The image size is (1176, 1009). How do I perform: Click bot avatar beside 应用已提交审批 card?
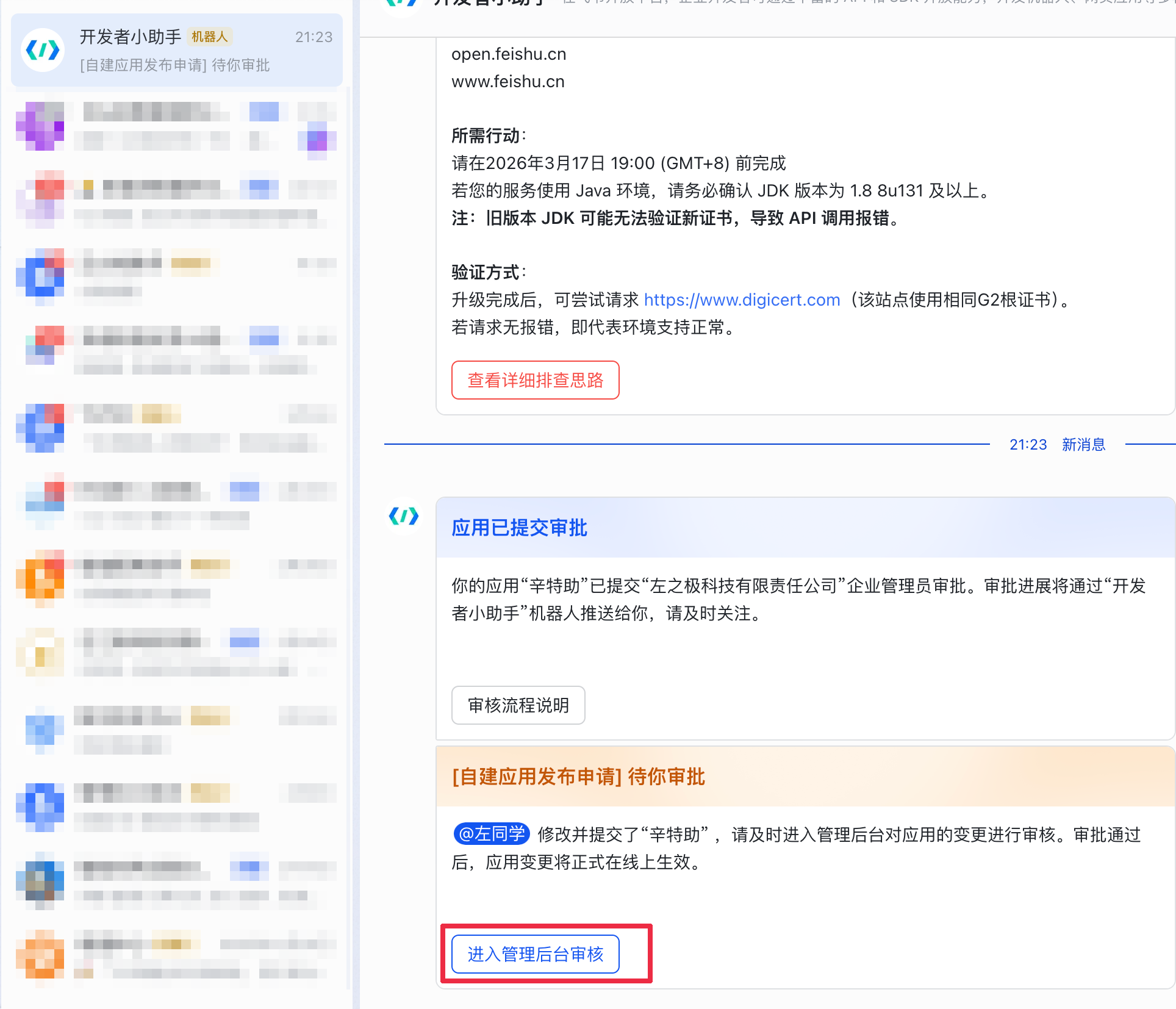404,516
